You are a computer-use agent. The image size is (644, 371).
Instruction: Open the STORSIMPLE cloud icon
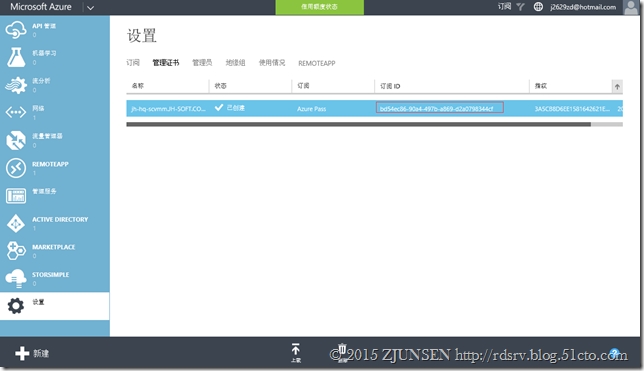click(16, 278)
